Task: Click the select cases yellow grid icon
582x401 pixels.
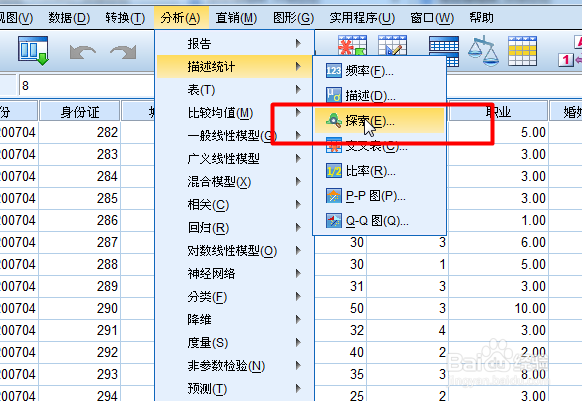Action: [x=522, y=51]
